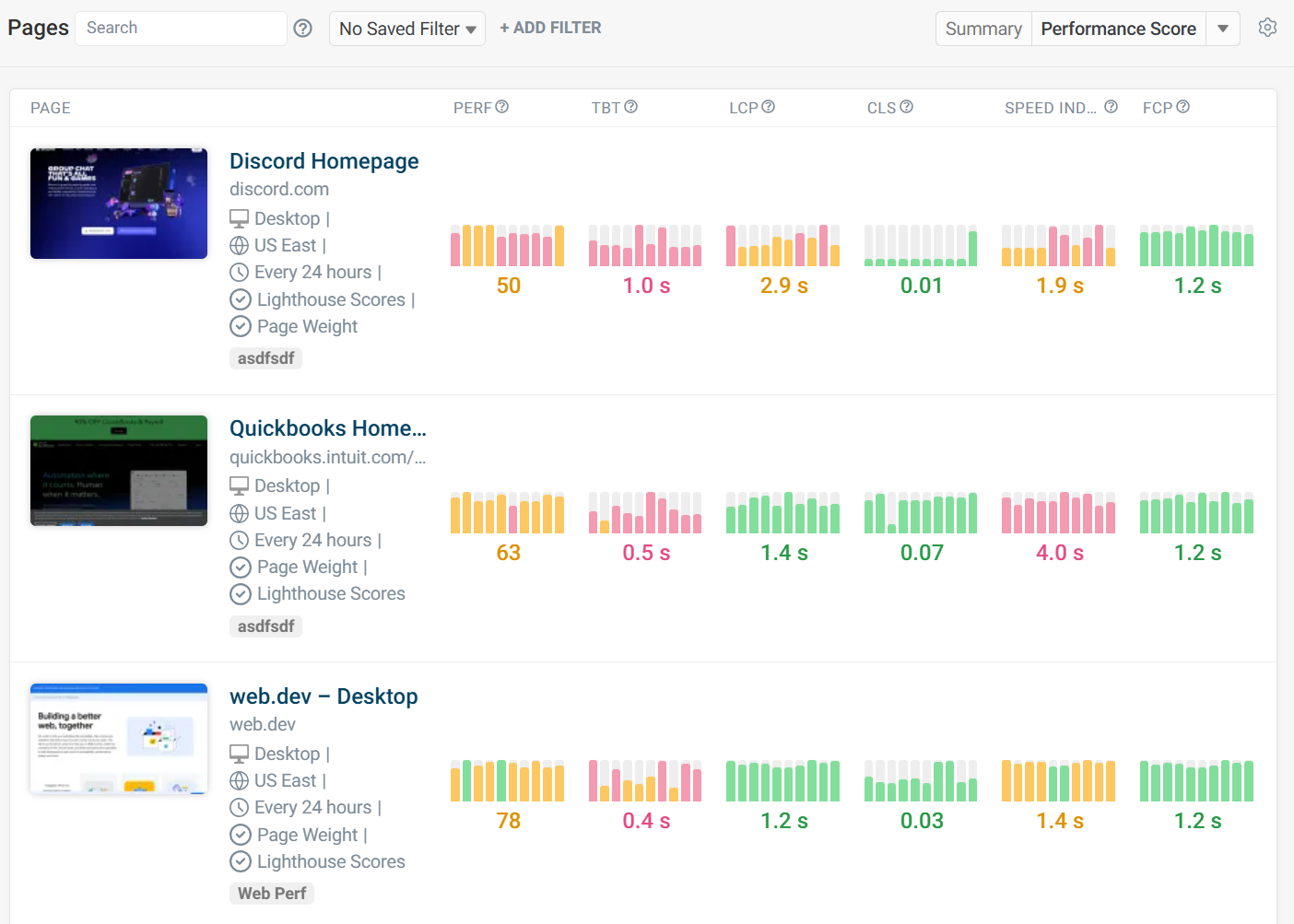Click the help icon next to Search
The height and width of the screenshot is (924, 1294).
[x=302, y=29]
